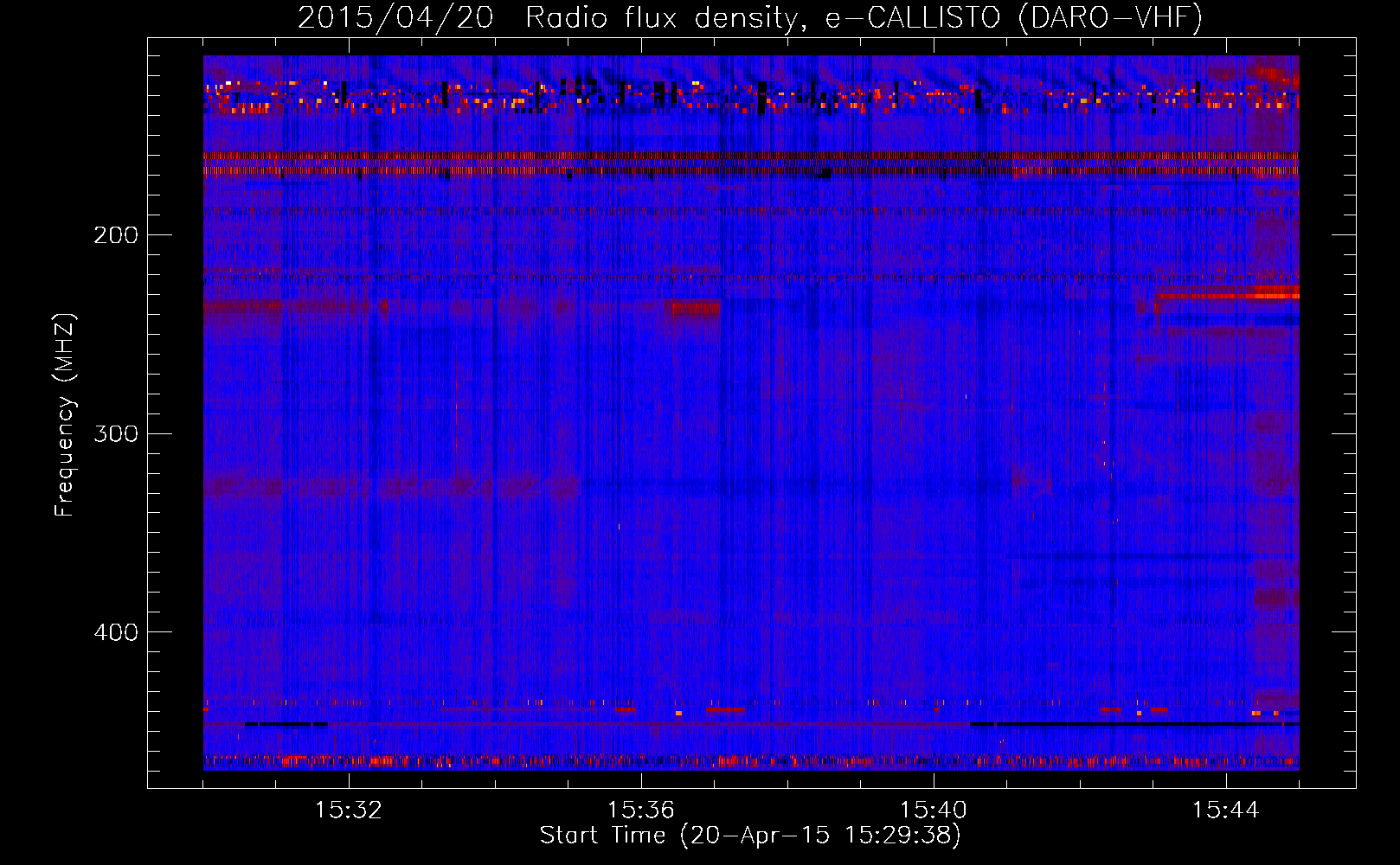Click the noisy red band along the spectrogram bottom edge

(x=751, y=762)
